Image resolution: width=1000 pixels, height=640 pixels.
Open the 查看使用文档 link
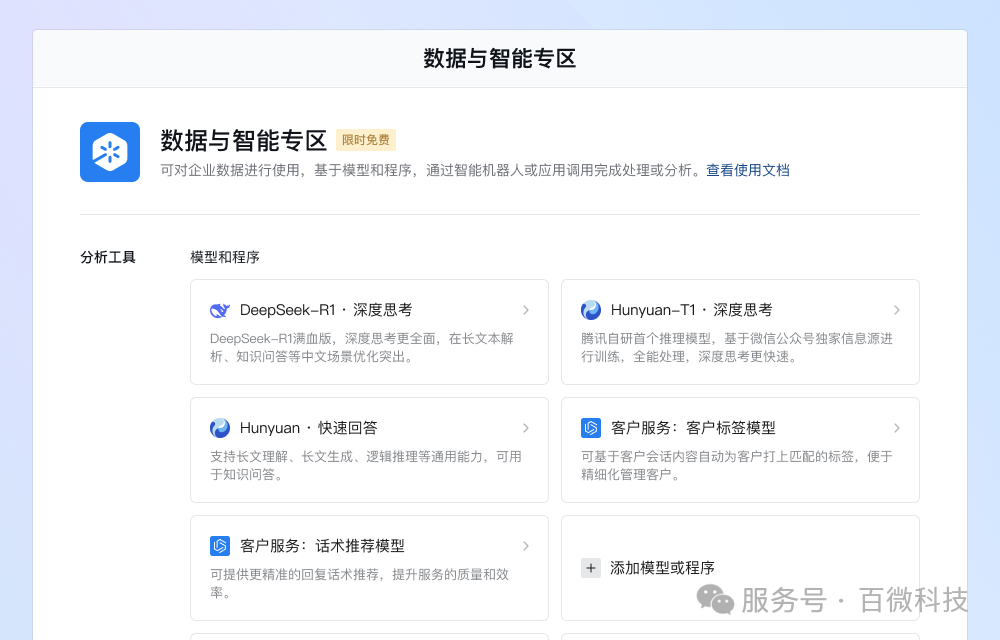(x=746, y=170)
